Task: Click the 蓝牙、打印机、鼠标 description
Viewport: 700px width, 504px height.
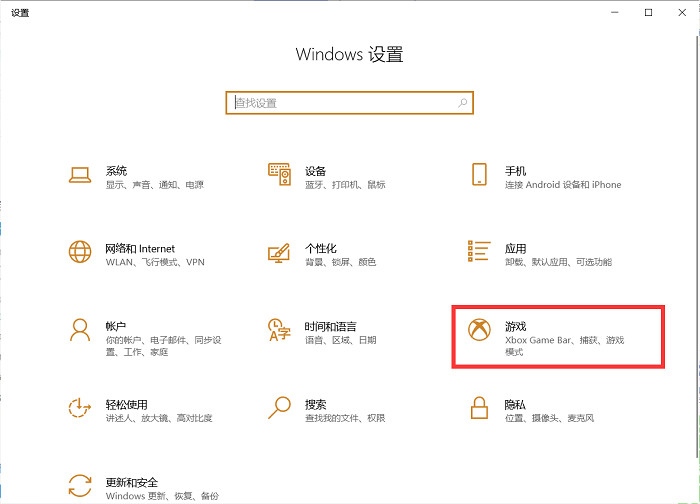Action: (345, 185)
